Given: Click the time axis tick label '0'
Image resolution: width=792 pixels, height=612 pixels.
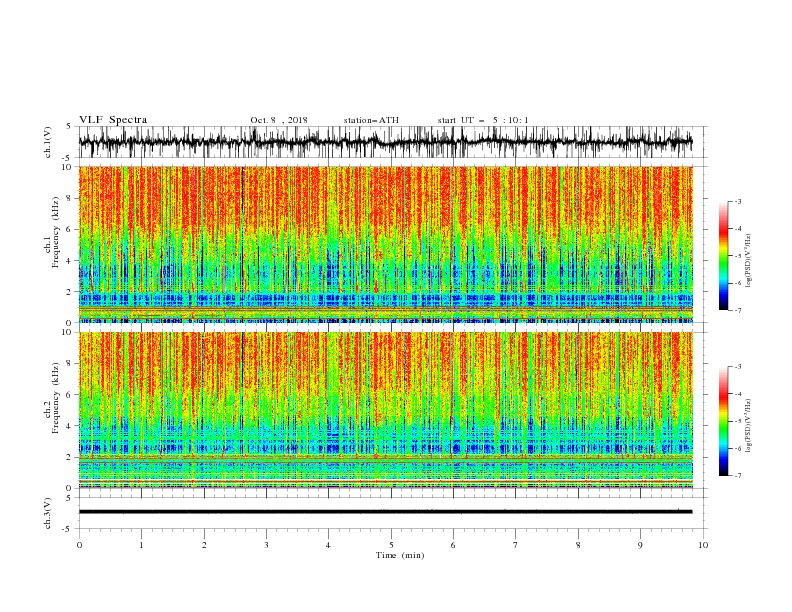Looking at the screenshot, I should (79, 545).
